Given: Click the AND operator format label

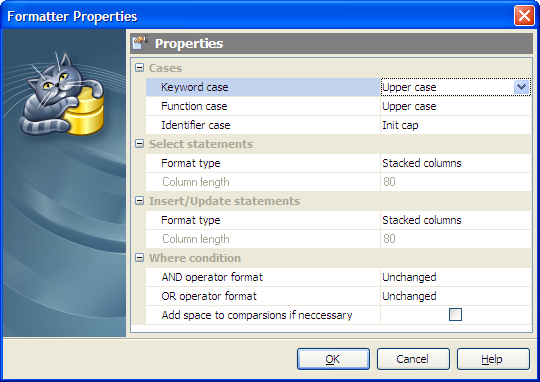Looking at the screenshot, I should tap(212, 277).
